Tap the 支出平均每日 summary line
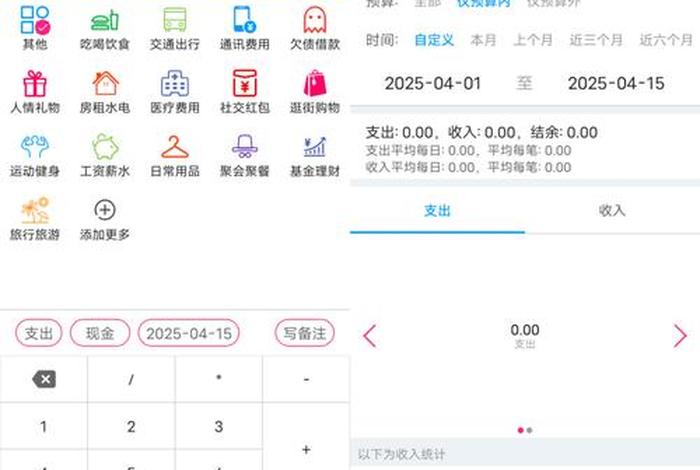This screenshot has height=470, width=700. coord(468,150)
